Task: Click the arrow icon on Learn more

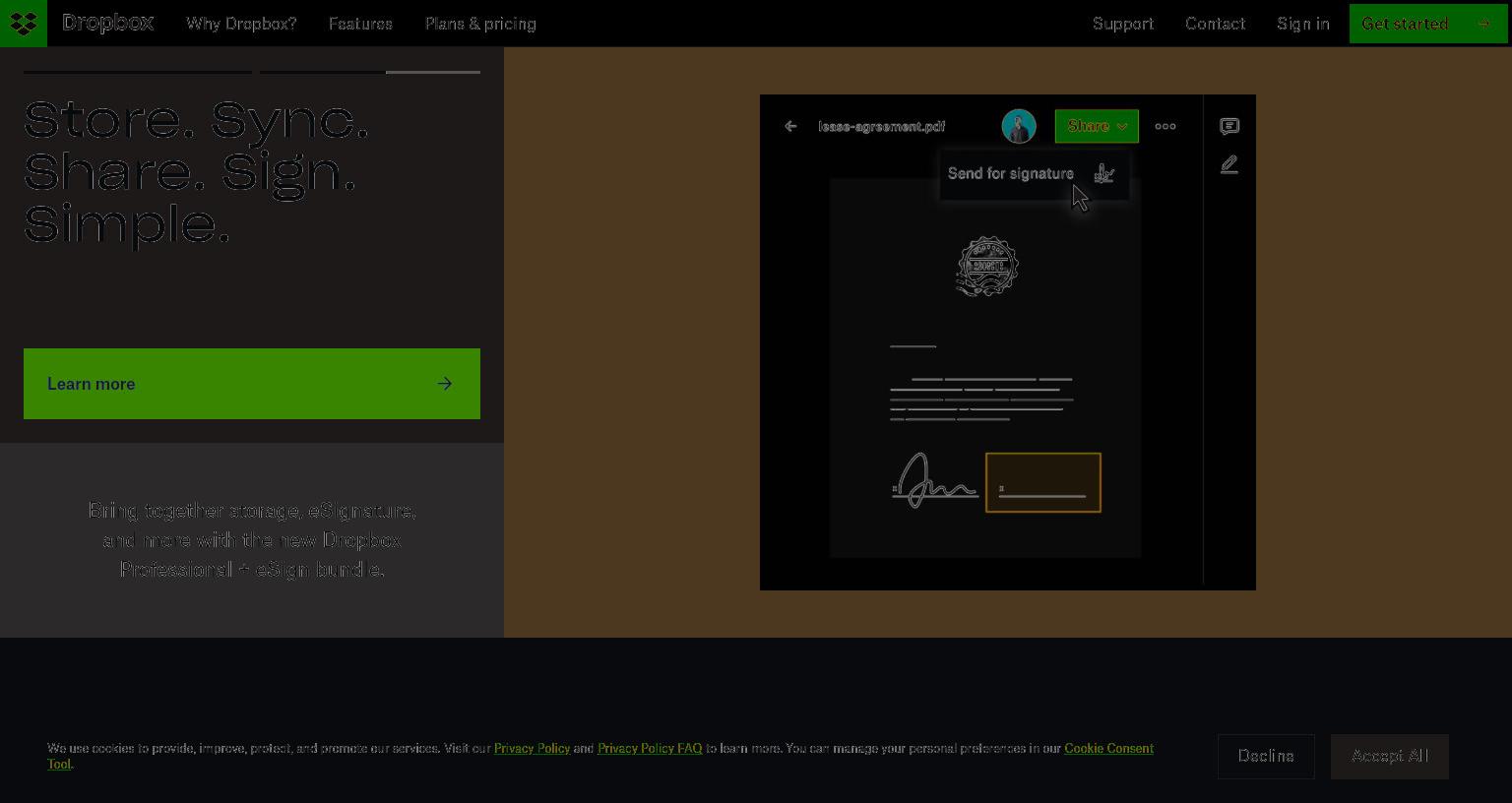Action: [445, 384]
